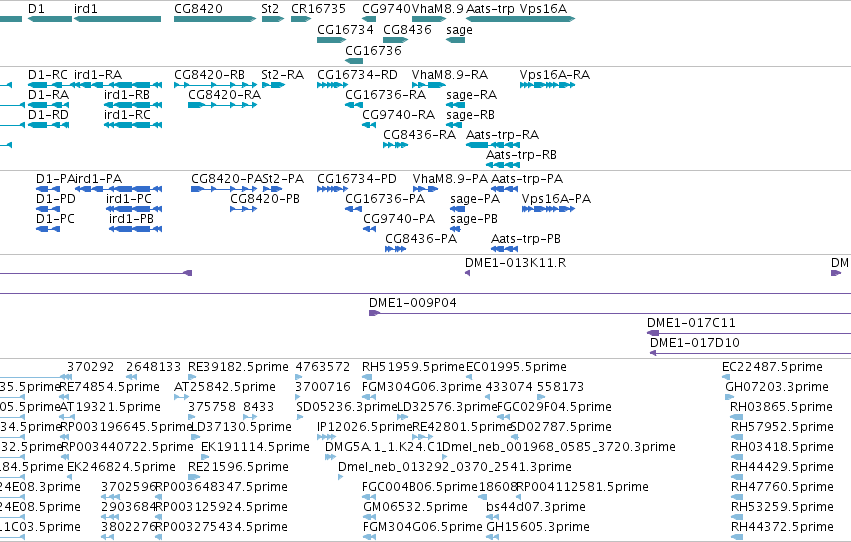The image size is (851, 542).
Task: Click the CG8436 gene arrow
Action: tap(396, 40)
